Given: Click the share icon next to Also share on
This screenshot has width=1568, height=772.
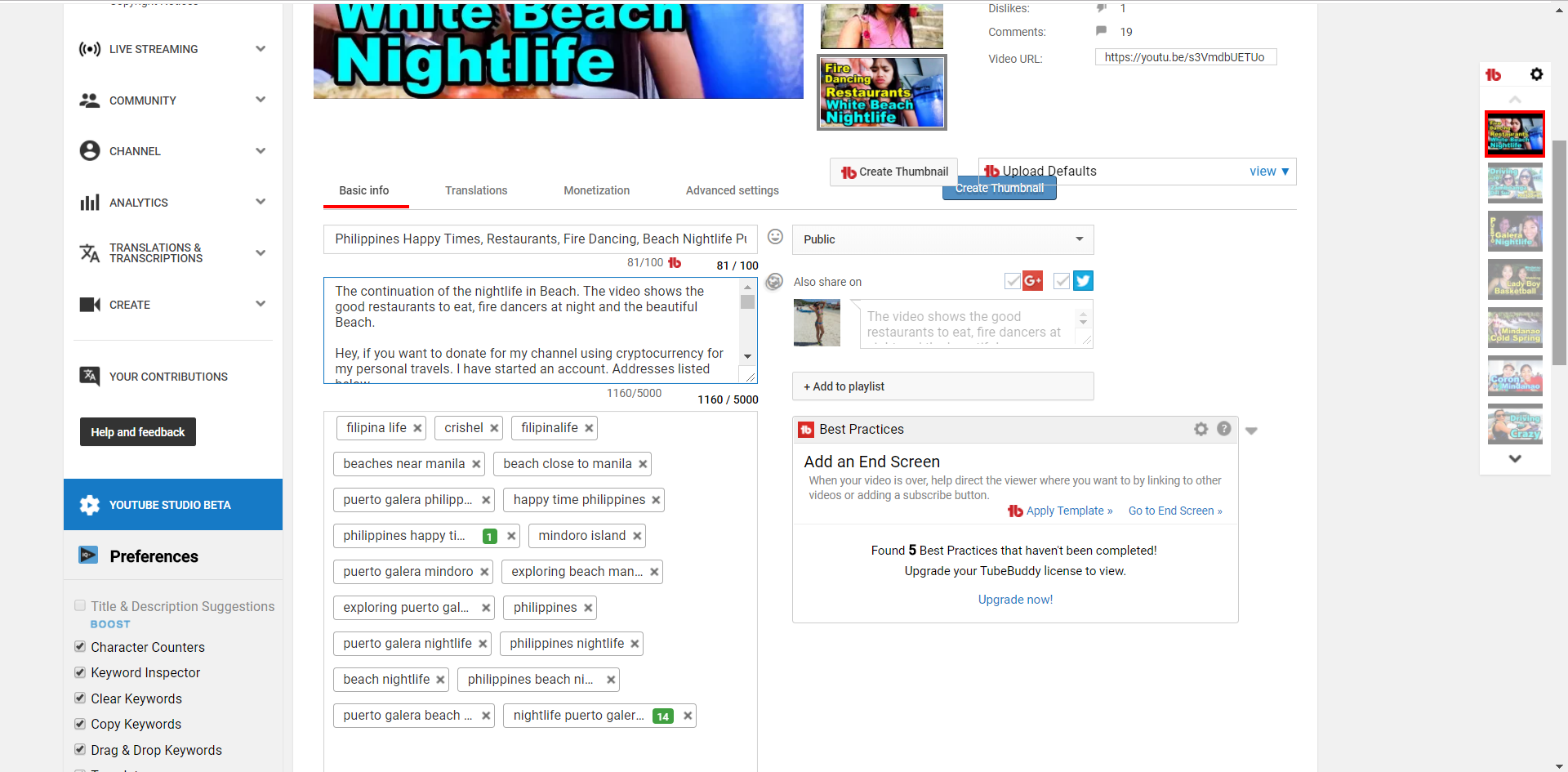Looking at the screenshot, I should pyautogui.click(x=774, y=281).
